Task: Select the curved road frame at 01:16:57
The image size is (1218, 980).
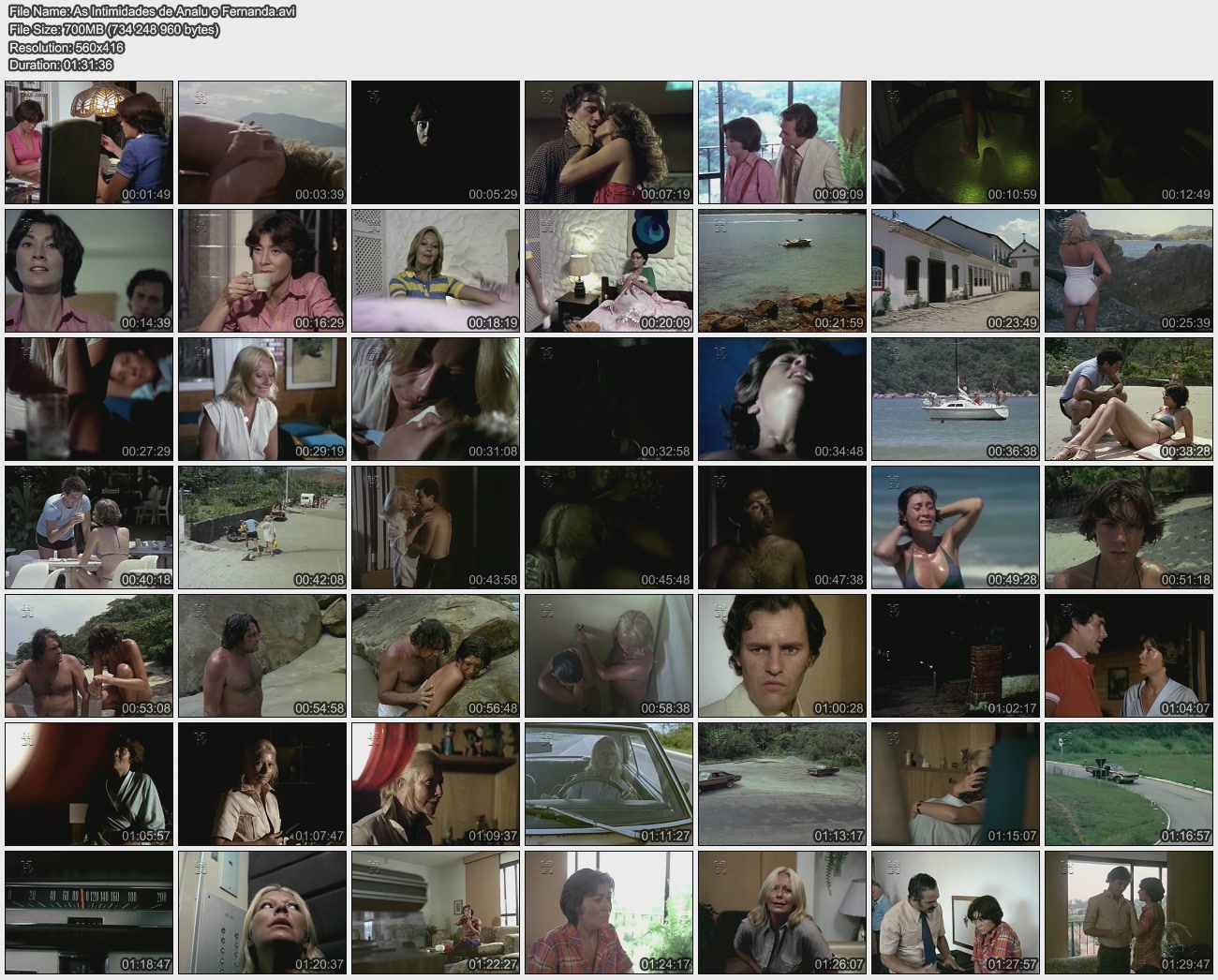Action: 1129,784
